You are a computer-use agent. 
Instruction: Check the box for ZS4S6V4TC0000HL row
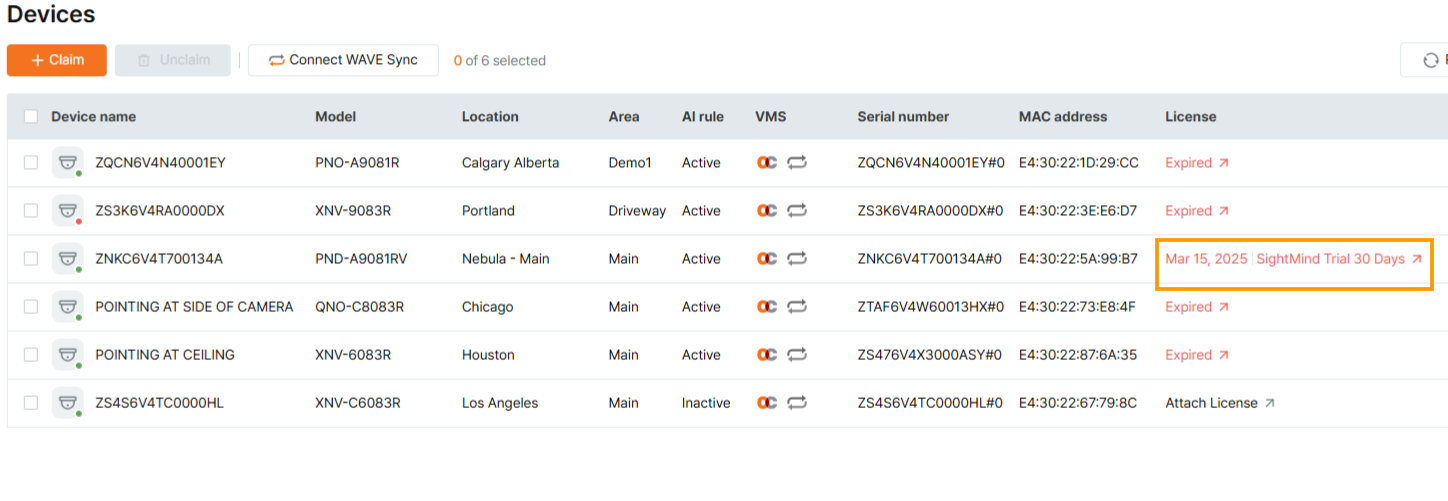click(31, 403)
